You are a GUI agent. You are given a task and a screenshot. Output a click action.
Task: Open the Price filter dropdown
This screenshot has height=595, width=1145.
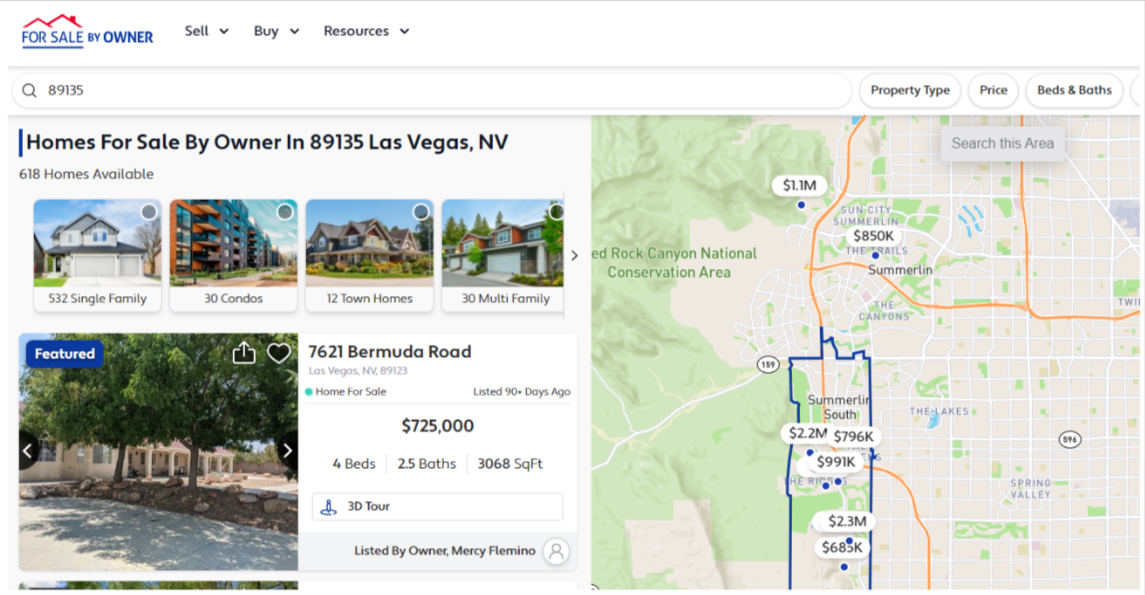[993, 90]
